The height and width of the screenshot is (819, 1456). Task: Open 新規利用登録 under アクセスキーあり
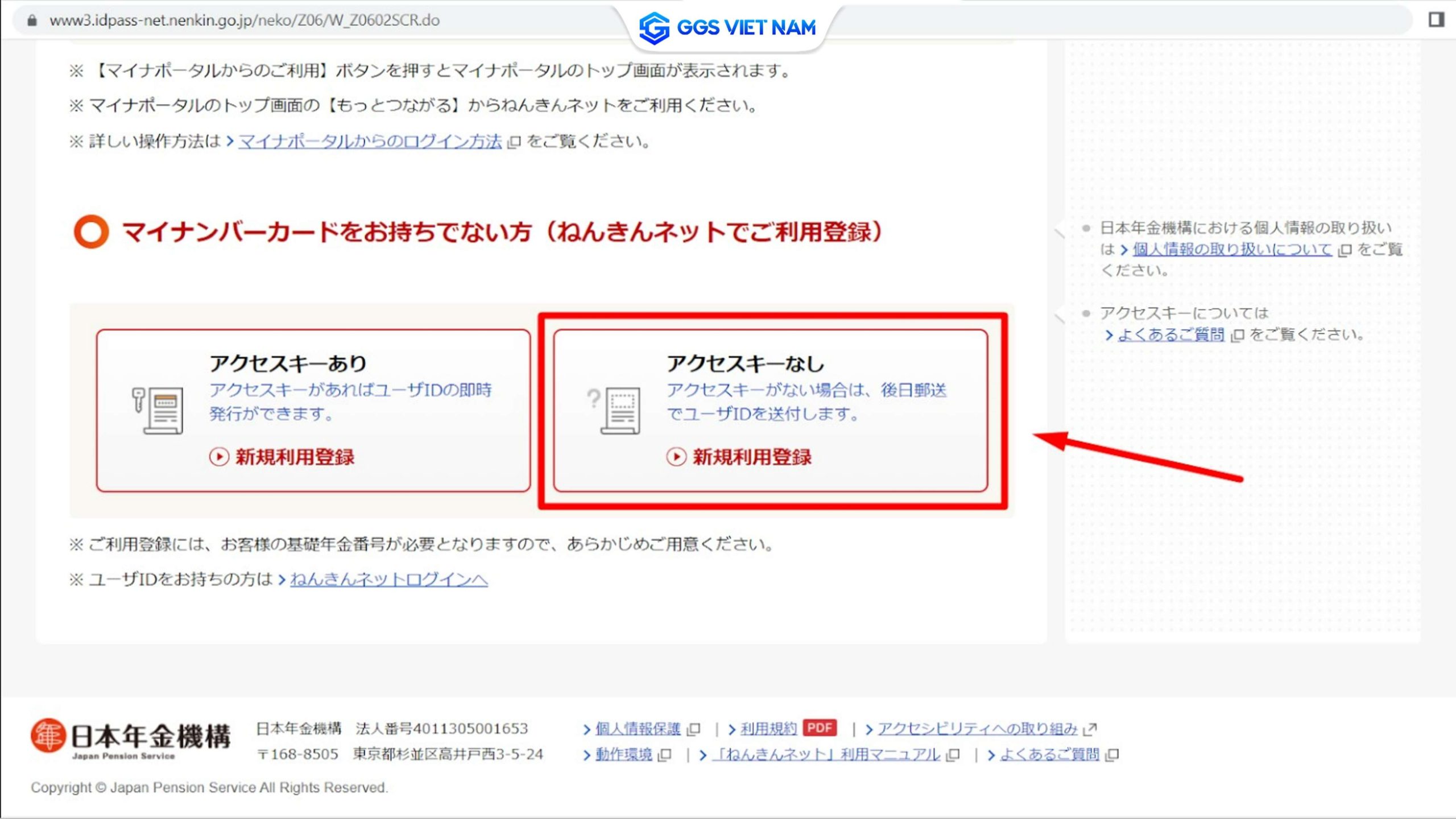pyautogui.click(x=295, y=457)
